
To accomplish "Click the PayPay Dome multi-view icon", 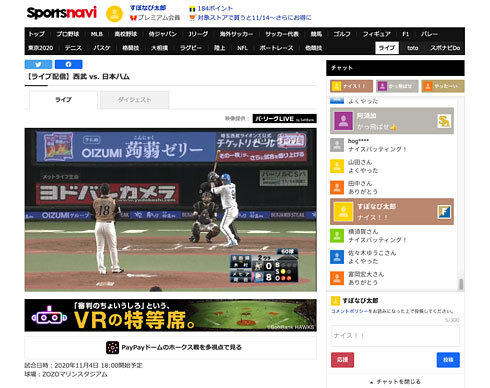I will (112, 347).
